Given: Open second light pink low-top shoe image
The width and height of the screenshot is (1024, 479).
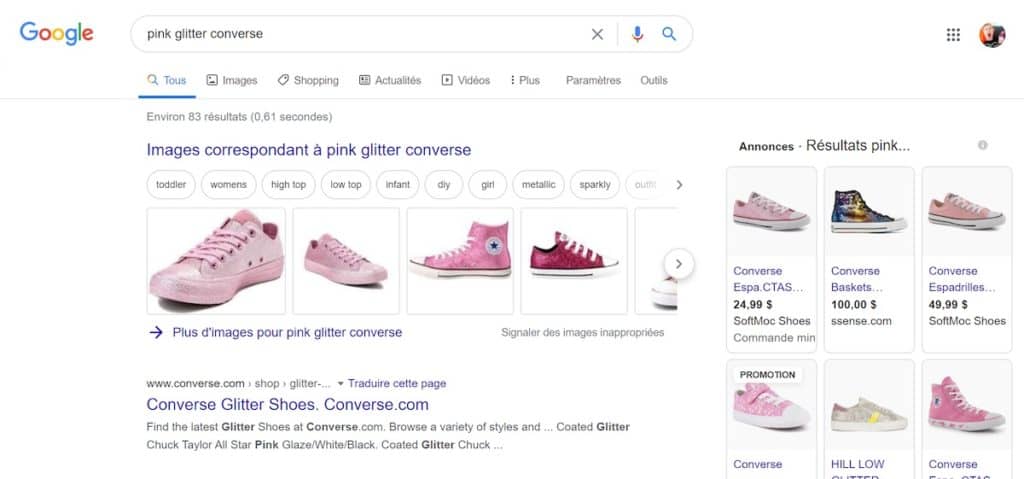Looking at the screenshot, I should click(x=346, y=261).
